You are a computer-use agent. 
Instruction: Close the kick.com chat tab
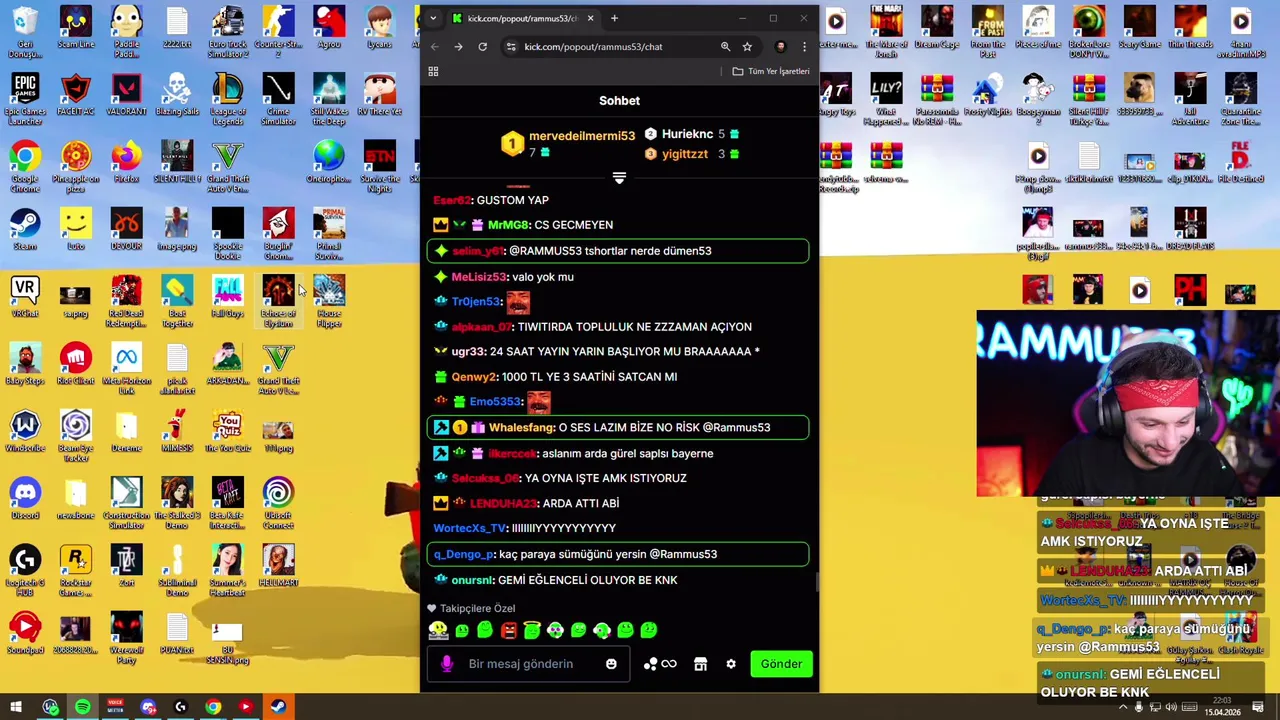(590, 18)
